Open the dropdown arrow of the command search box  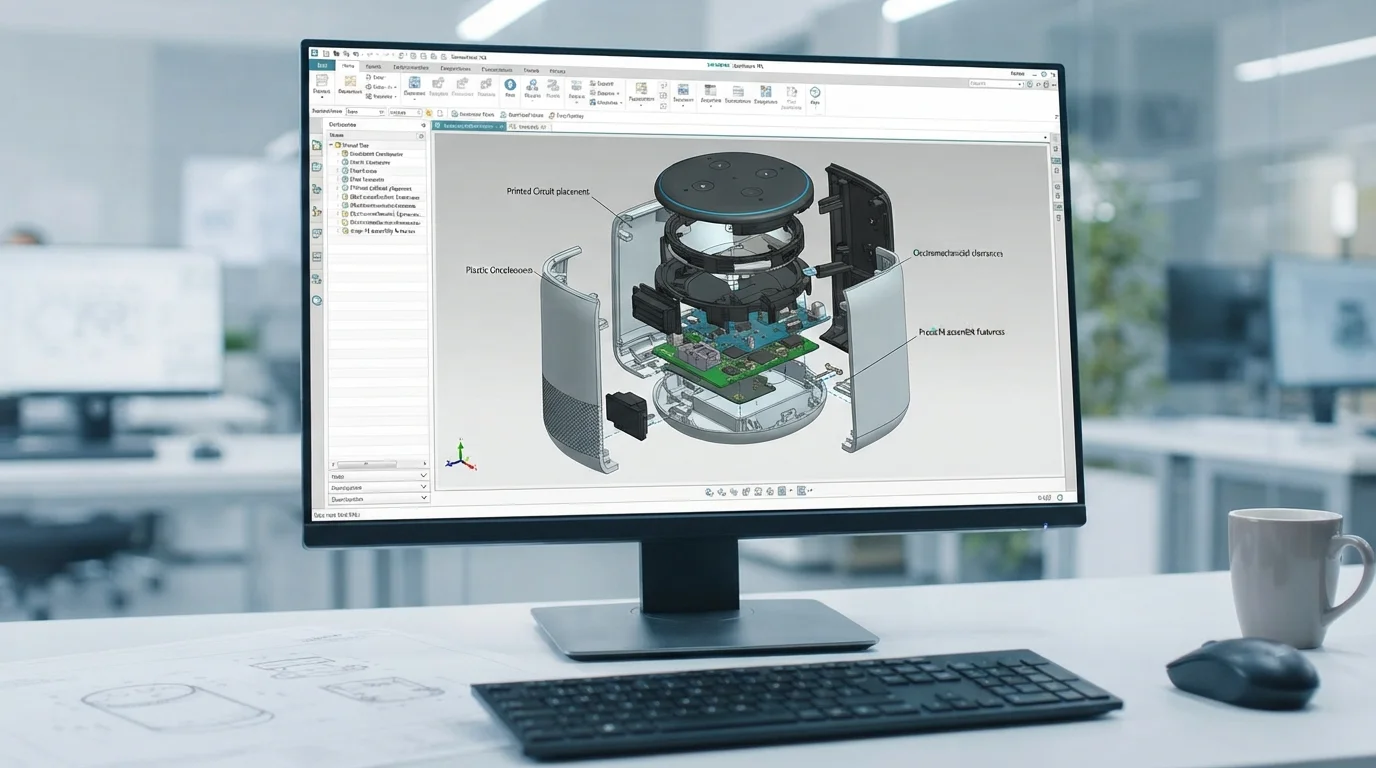[1020, 85]
